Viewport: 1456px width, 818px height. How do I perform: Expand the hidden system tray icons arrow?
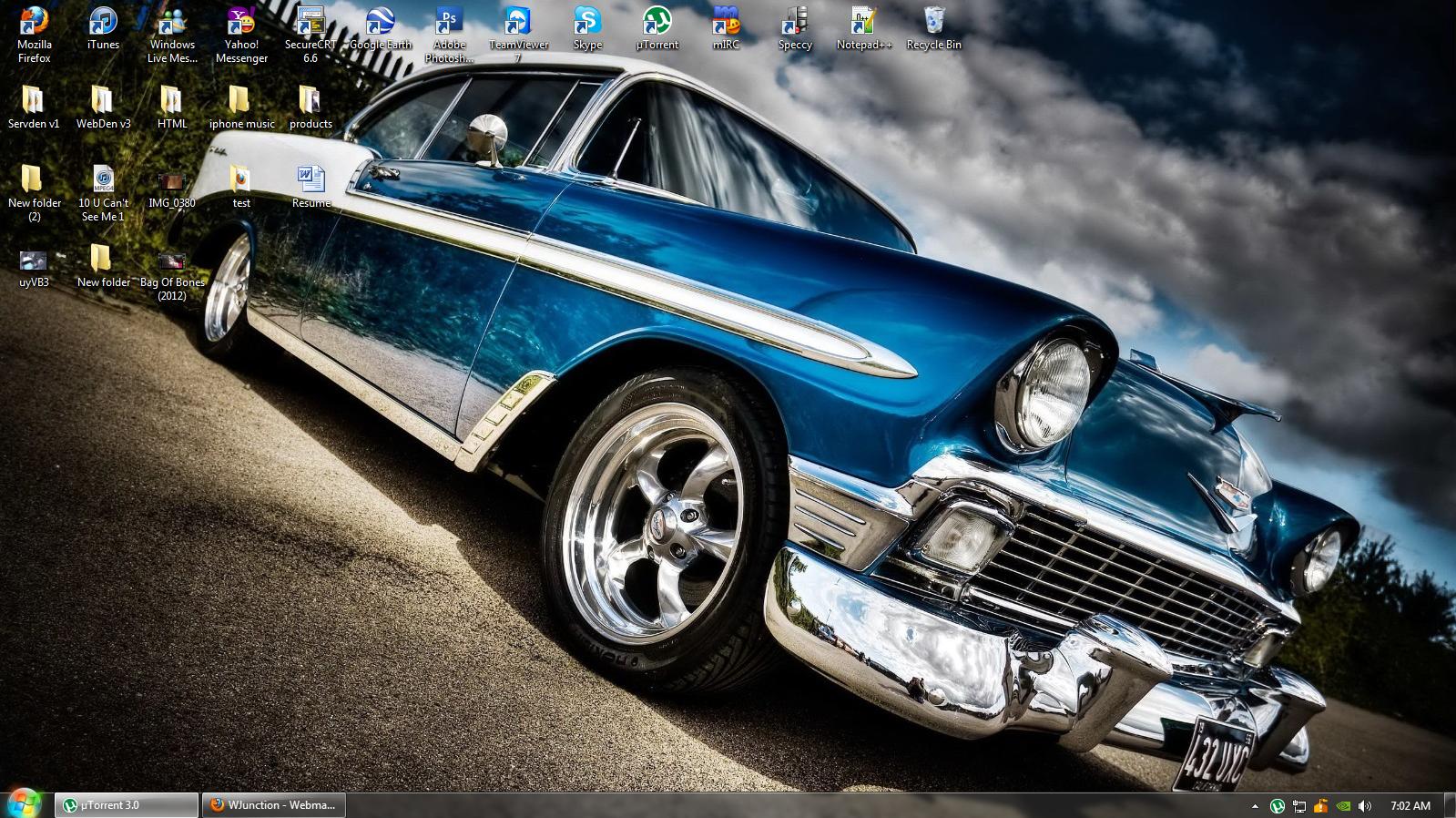[1255, 806]
